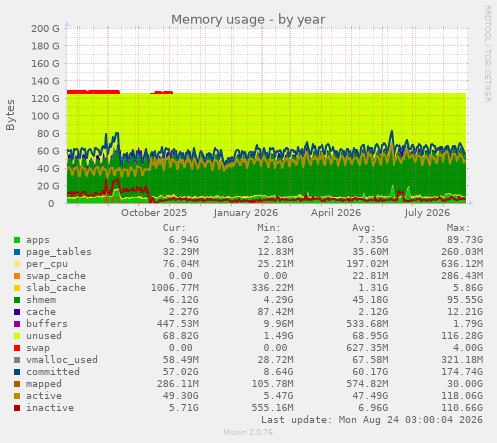Click the red swap legend swatch
Screen dimensions: 497x443
(x=17, y=348)
